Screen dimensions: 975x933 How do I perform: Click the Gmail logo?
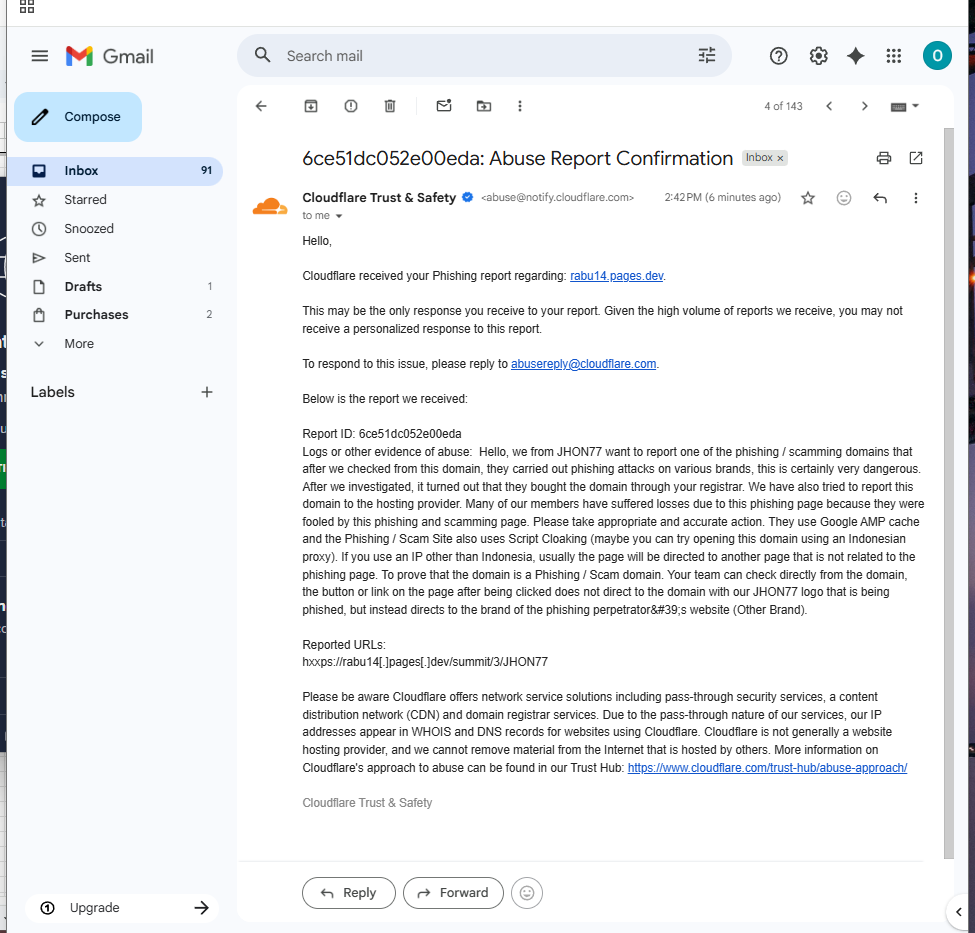coord(110,56)
